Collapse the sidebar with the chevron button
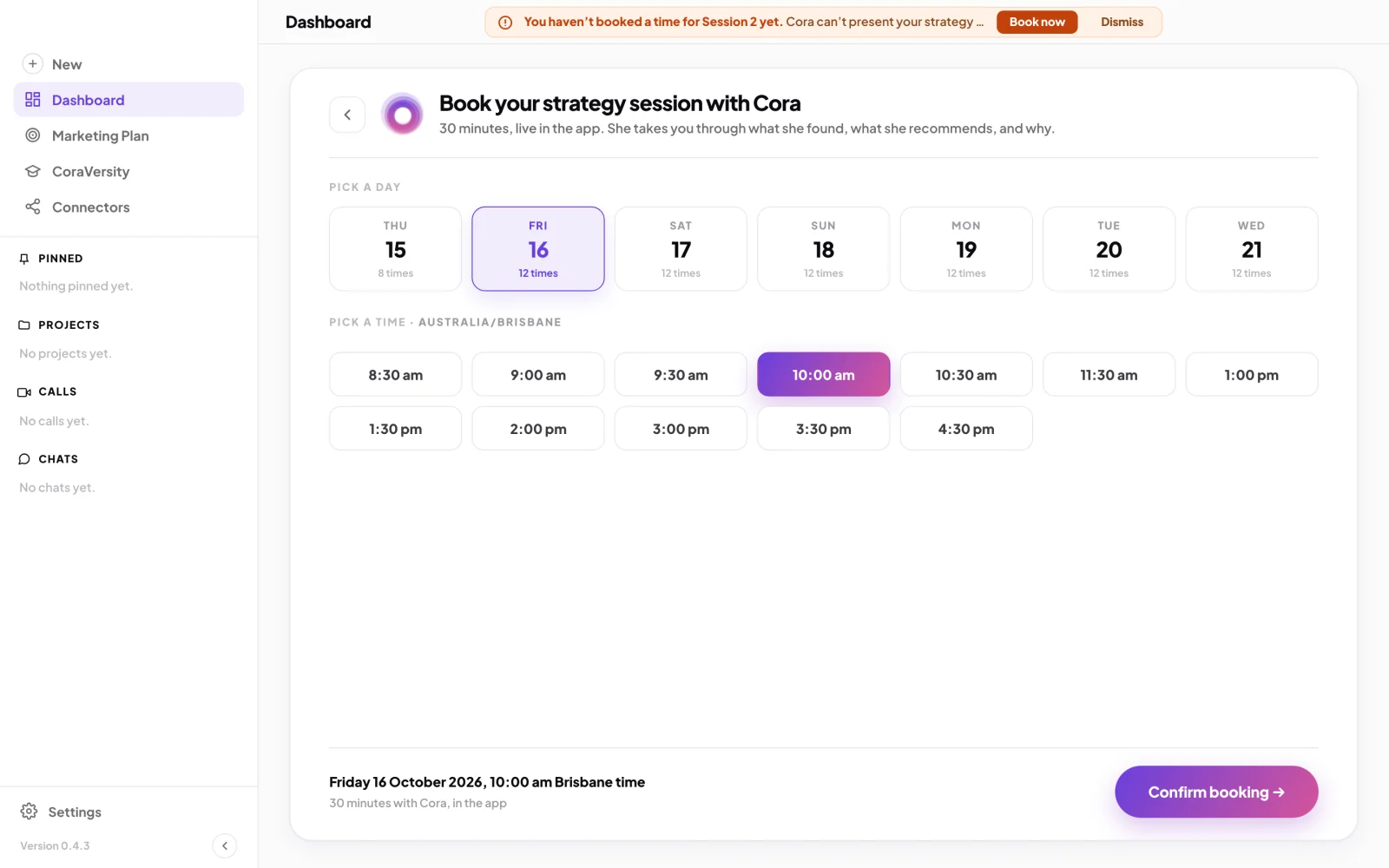The width and height of the screenshot is (1389, 868). pos(225,845)
